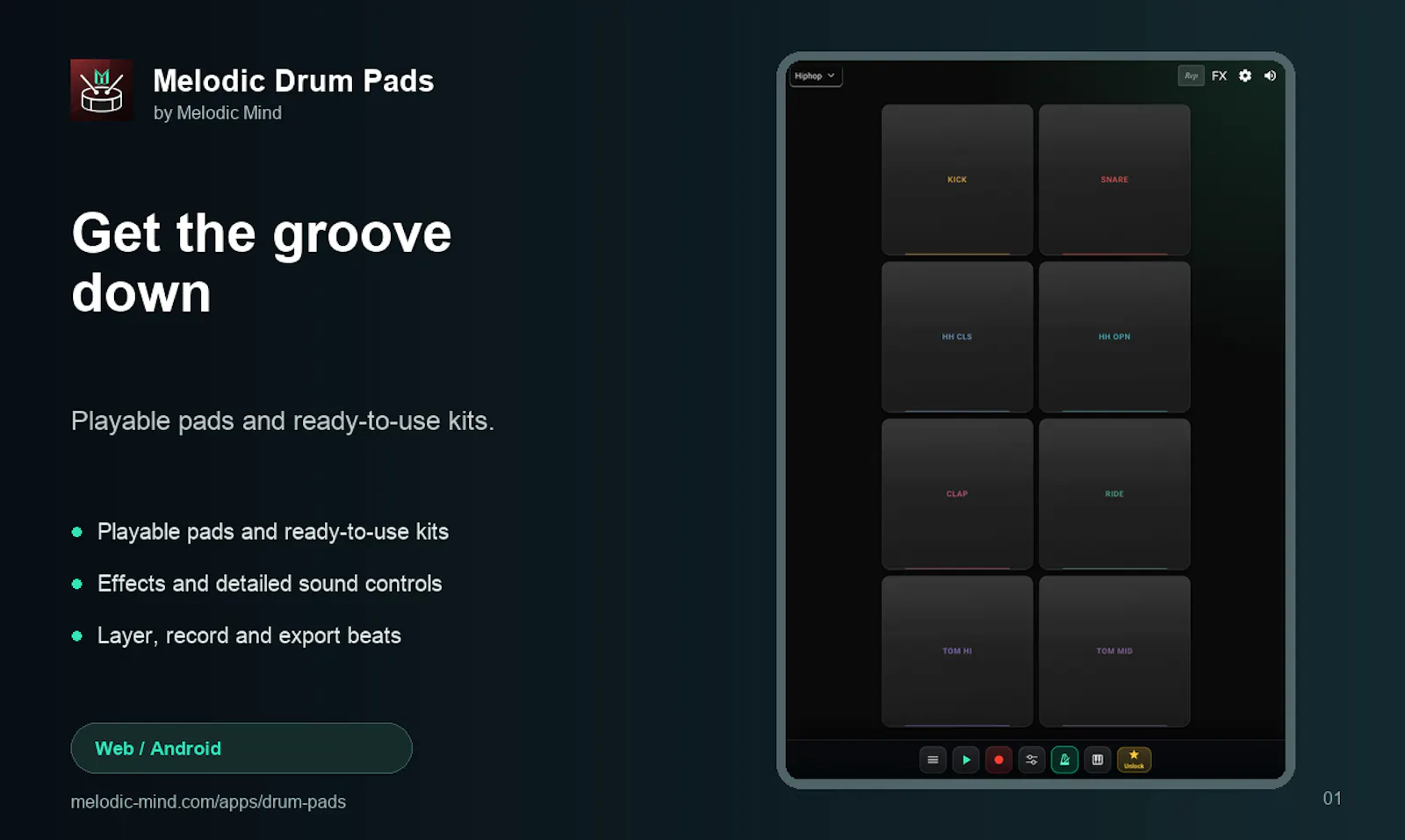Toggle the Rep repeat button

click(x=1191, y=76)
